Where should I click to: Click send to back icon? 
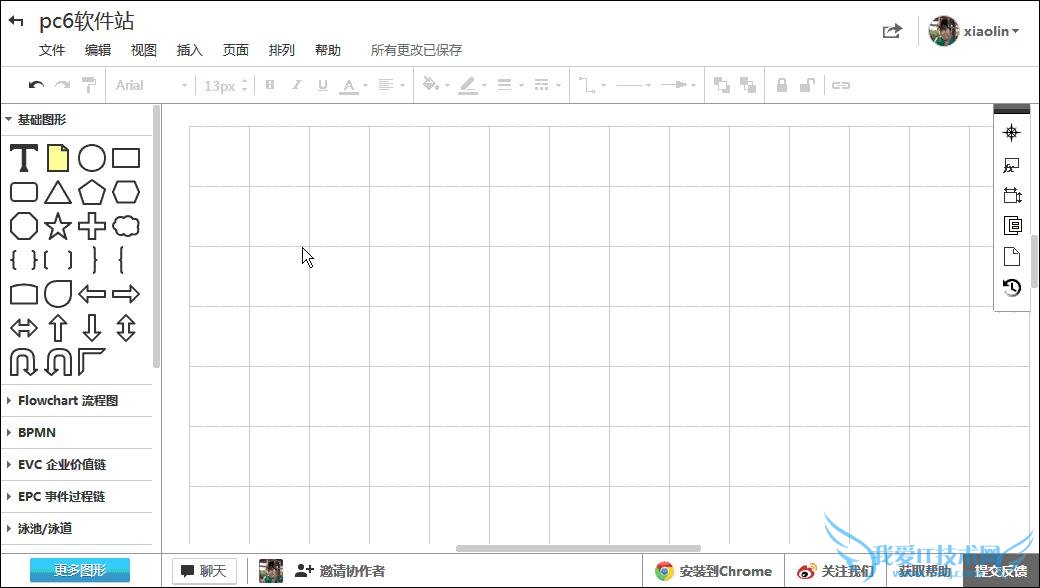tap(748, 85)
